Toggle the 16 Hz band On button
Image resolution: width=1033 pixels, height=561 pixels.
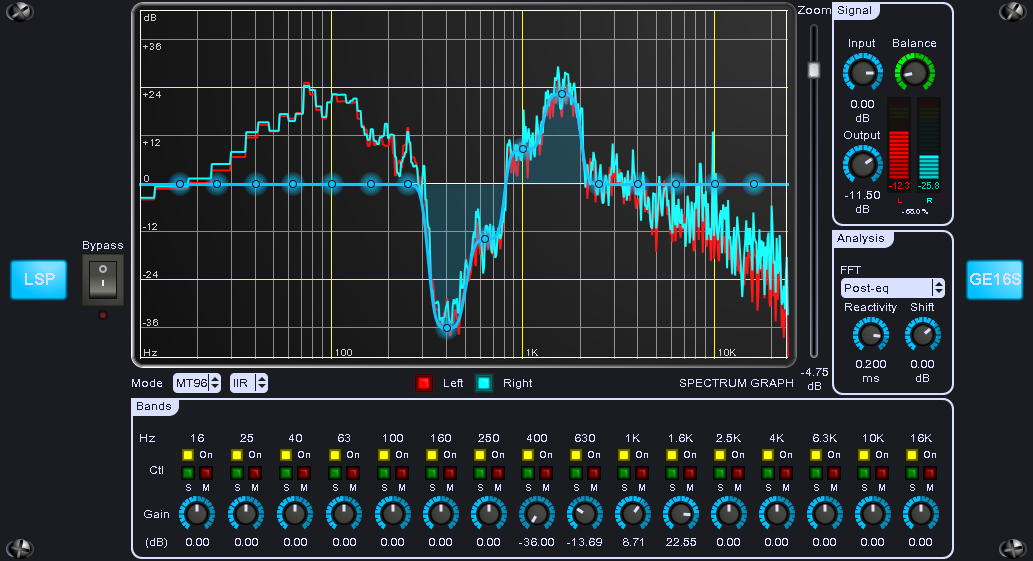coord(188,455)
